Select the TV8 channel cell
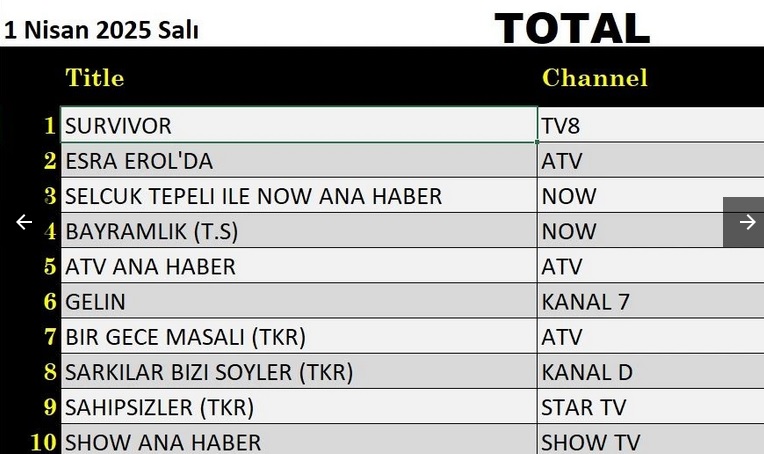 651,125
